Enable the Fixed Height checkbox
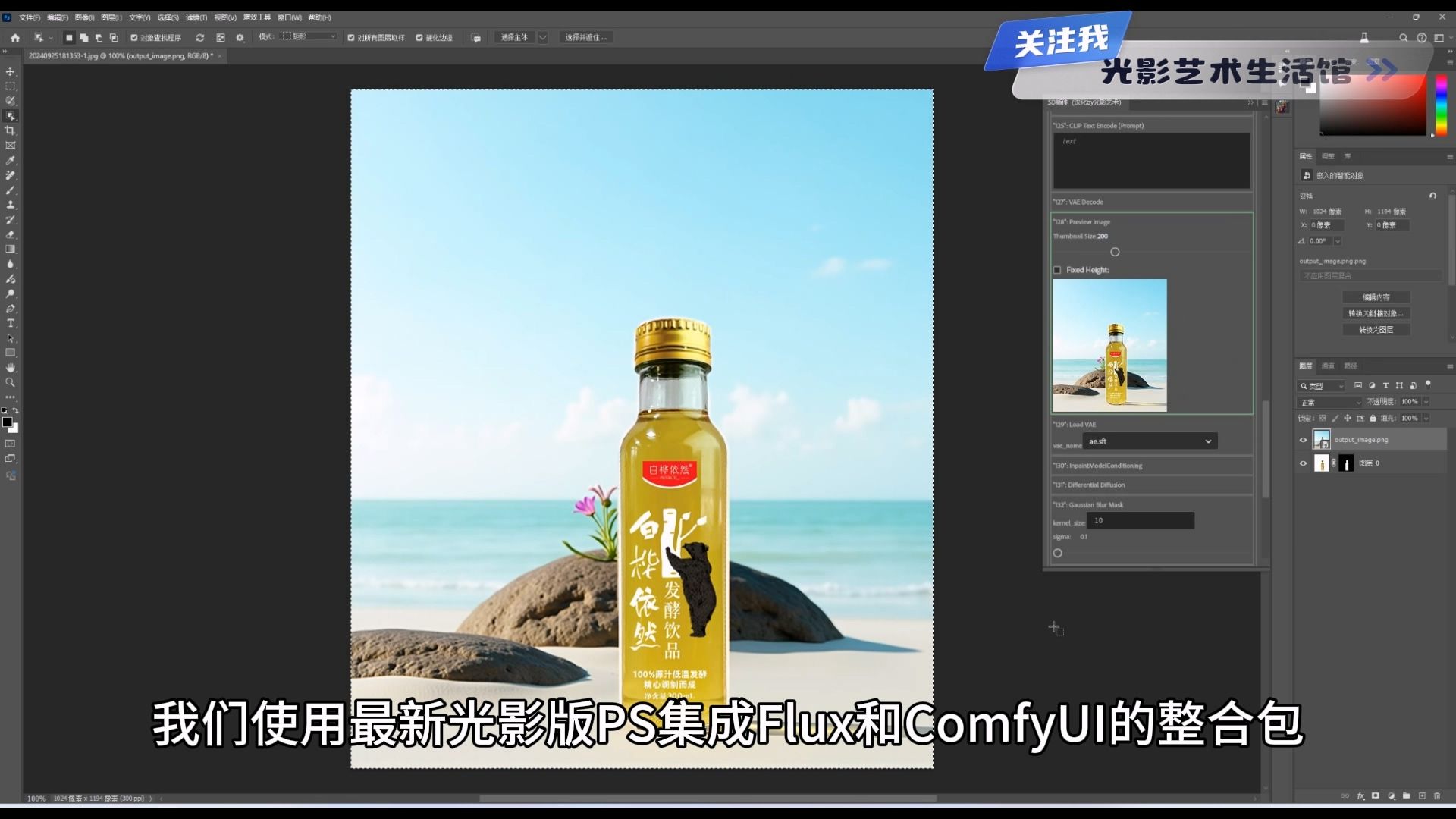This screenshot has width=1456, height=819. click(x=1057, y=270)
